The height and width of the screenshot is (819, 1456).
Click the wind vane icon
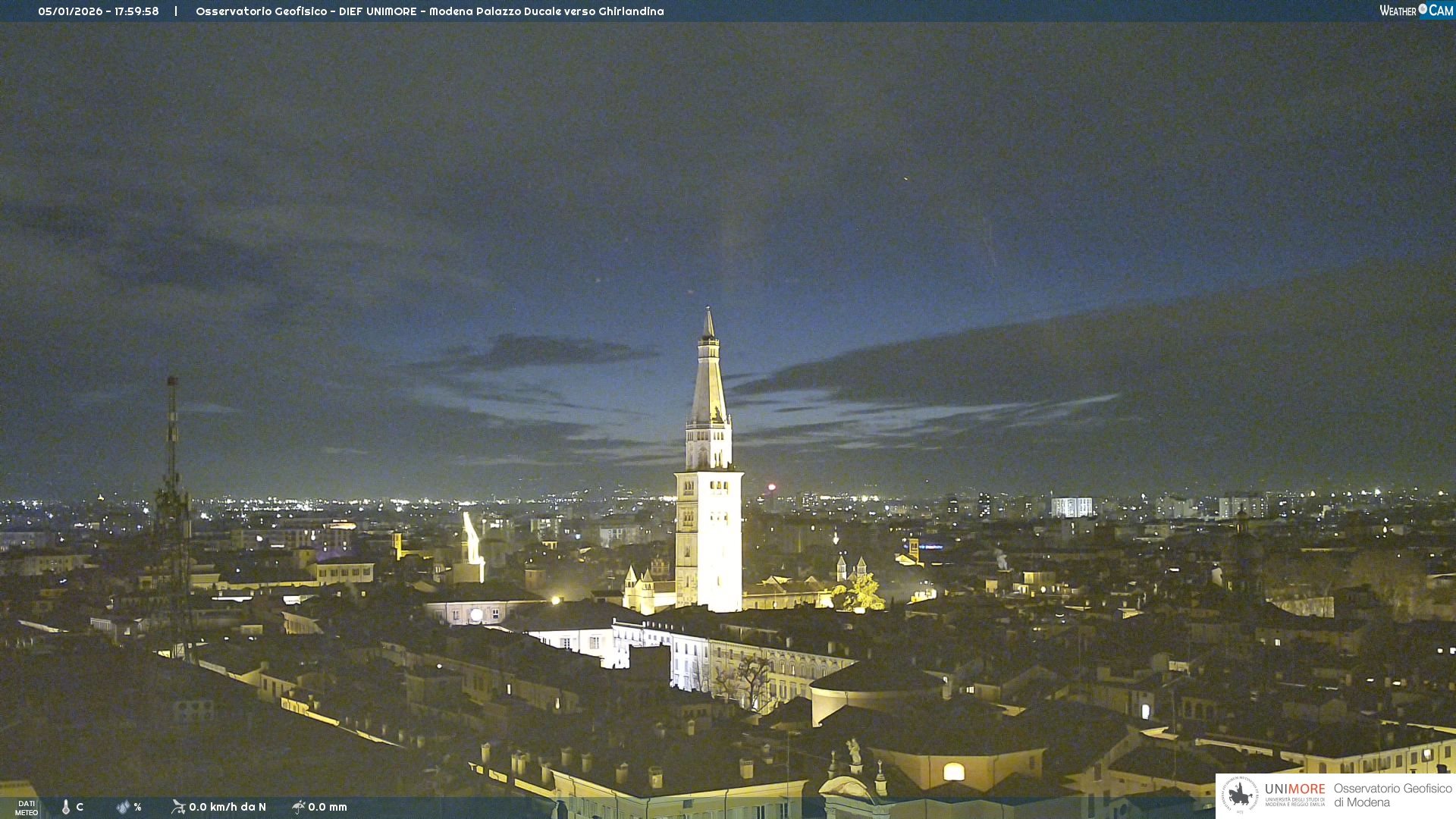tap(178, 807)
